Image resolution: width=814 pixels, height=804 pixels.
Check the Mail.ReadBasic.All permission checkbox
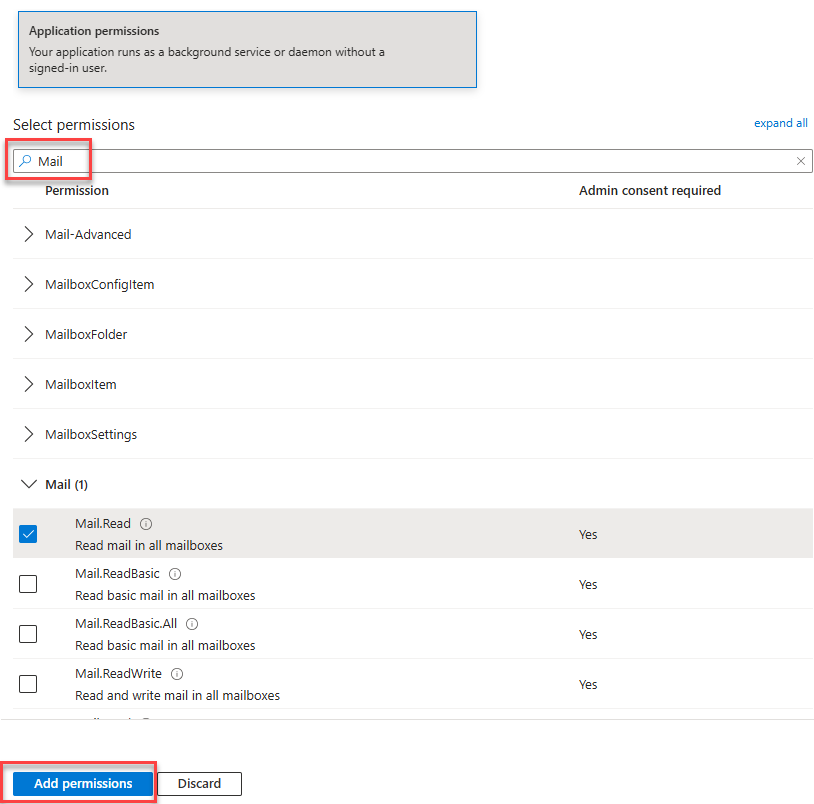point(28,634)
